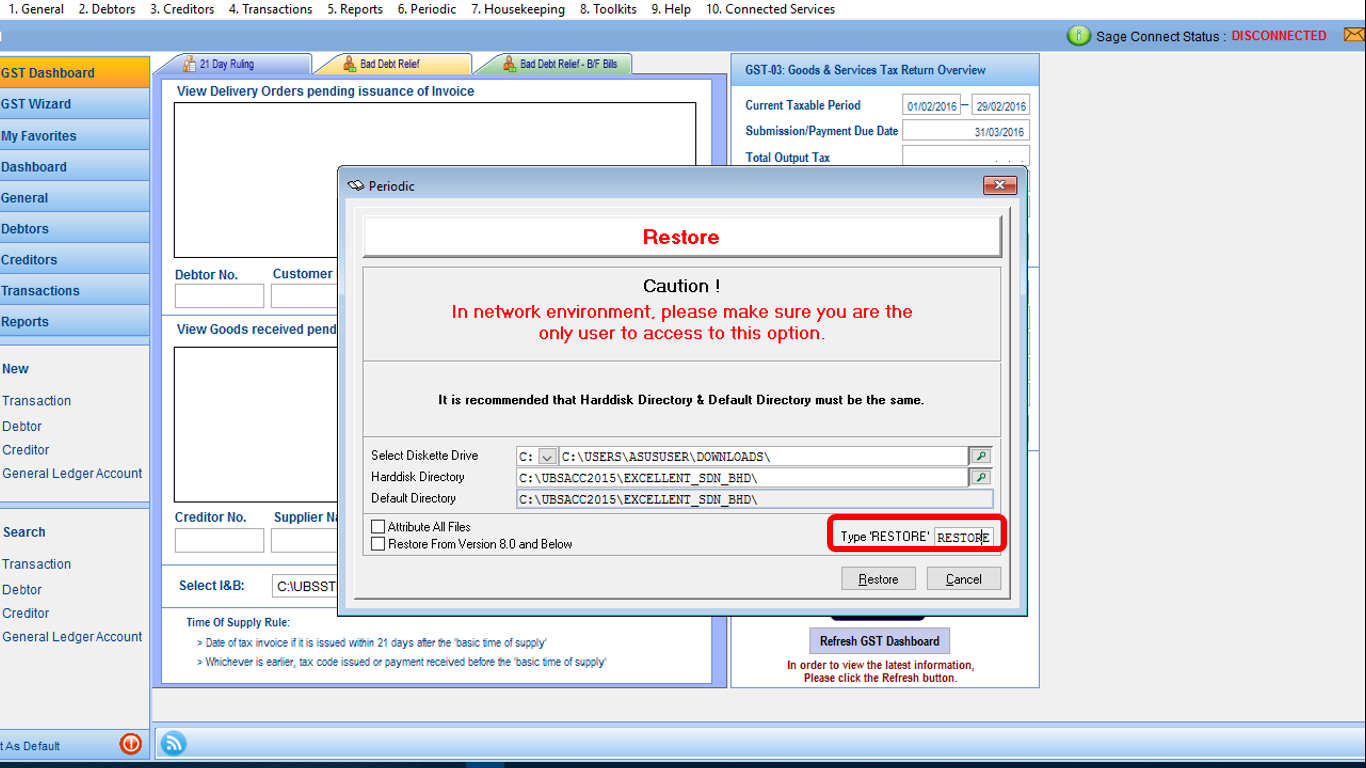This screenshot has width=1366, height=768.
Task: Select GST Dashboard in the sidebar
Action: 74,72
